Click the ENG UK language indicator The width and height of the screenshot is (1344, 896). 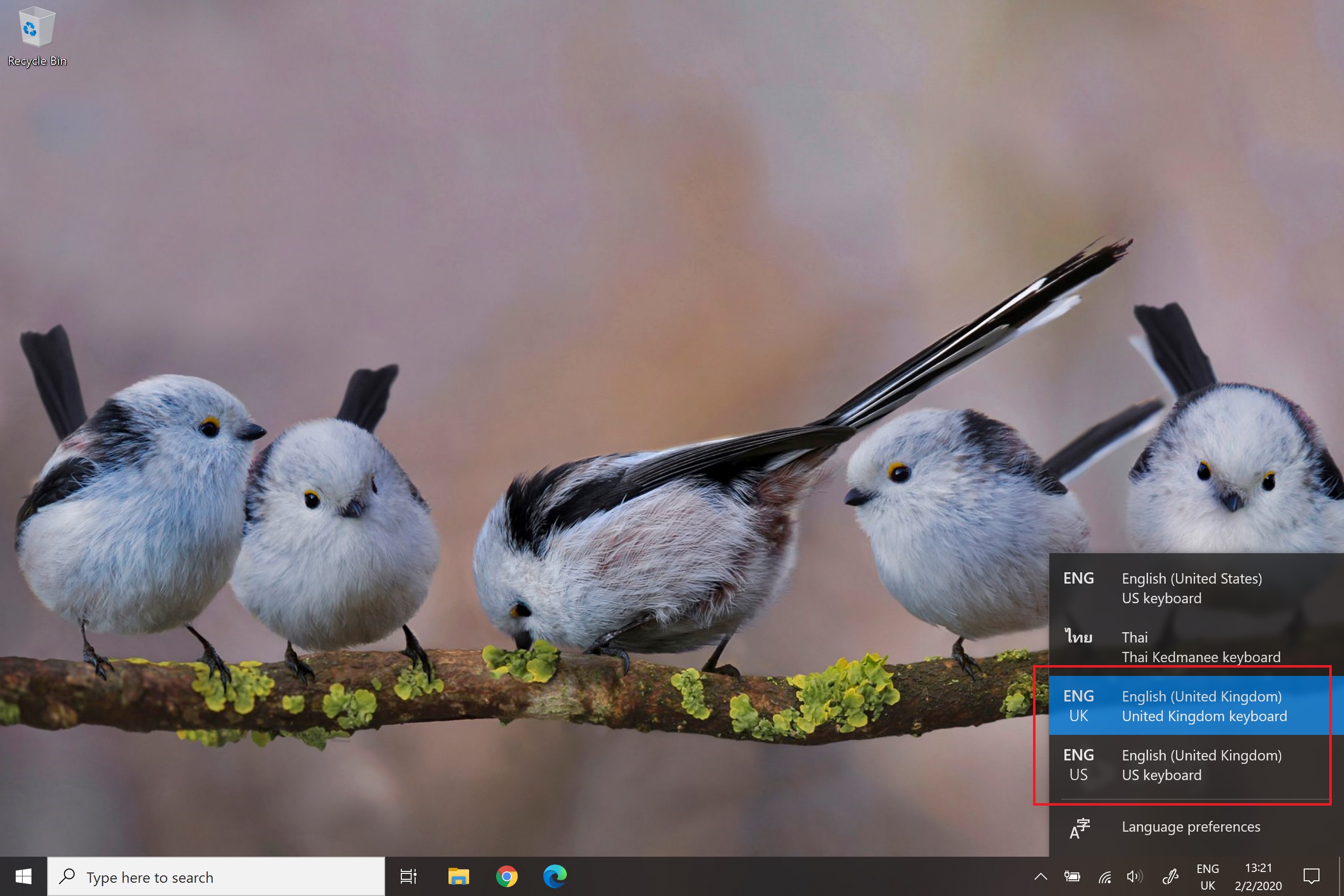[1207, 876]
